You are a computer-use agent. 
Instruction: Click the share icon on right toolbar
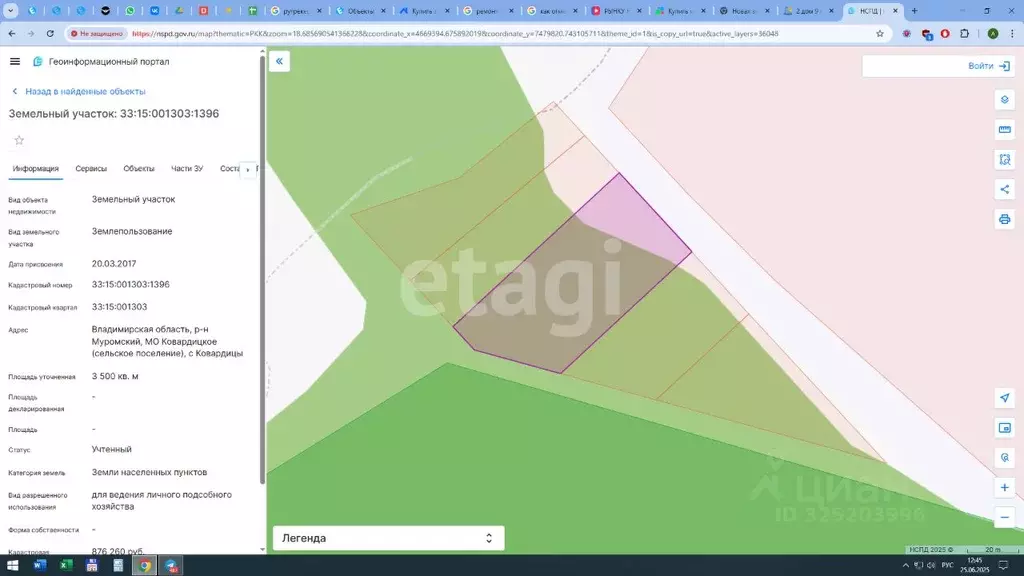(x=1004, y=189)
